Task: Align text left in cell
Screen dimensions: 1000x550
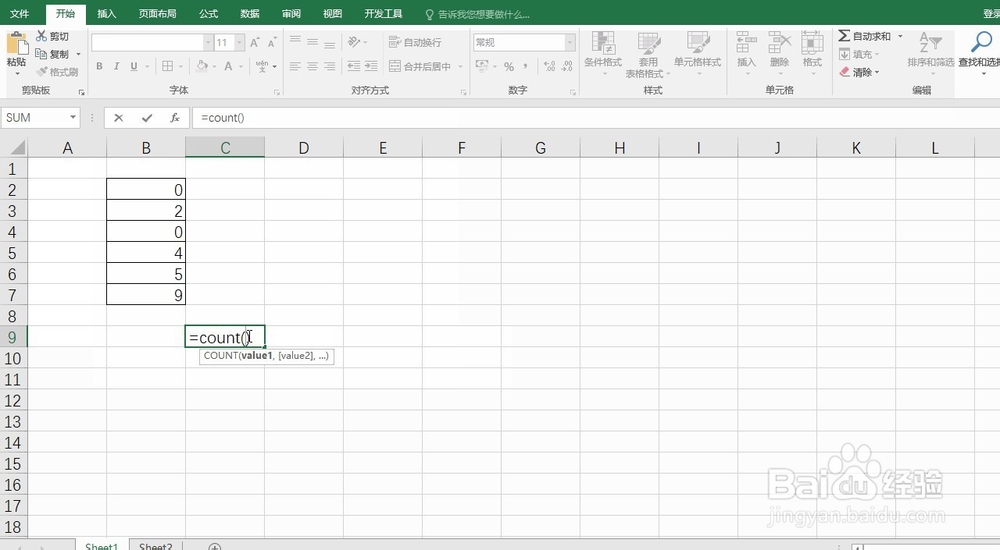Action: [x=295, y=66]
